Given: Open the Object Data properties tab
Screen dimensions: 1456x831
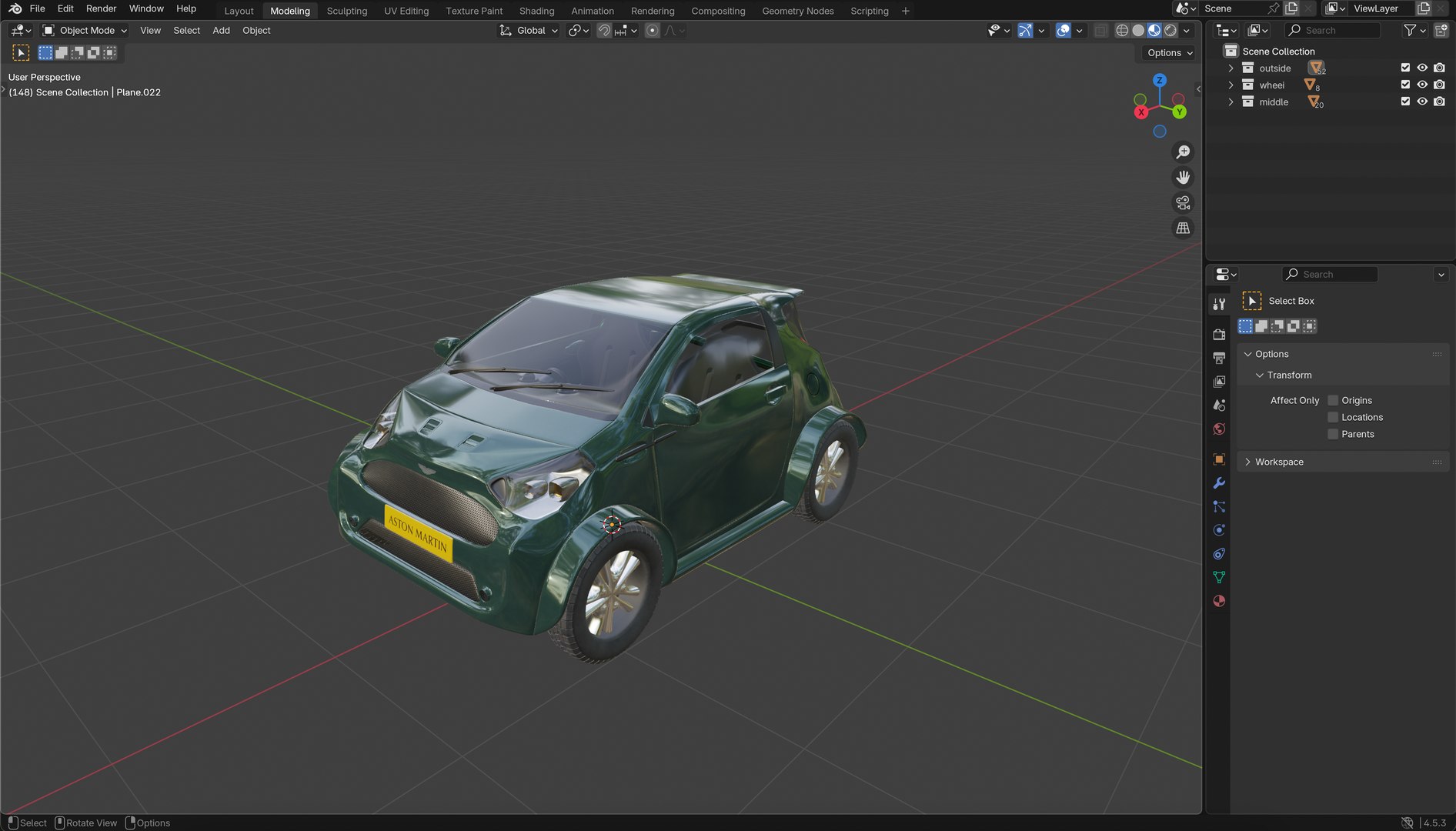Looking at the screenshot, I should (1219, 577).
